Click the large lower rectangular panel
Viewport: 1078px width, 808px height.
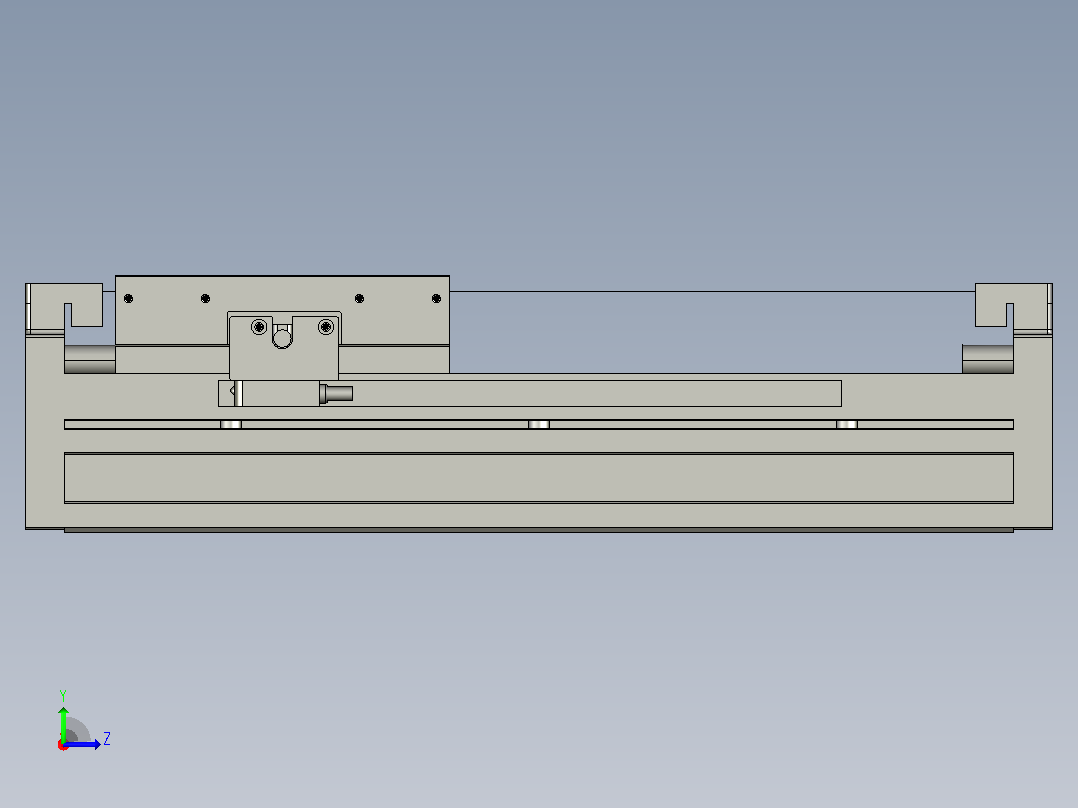(x=539, y=478)
